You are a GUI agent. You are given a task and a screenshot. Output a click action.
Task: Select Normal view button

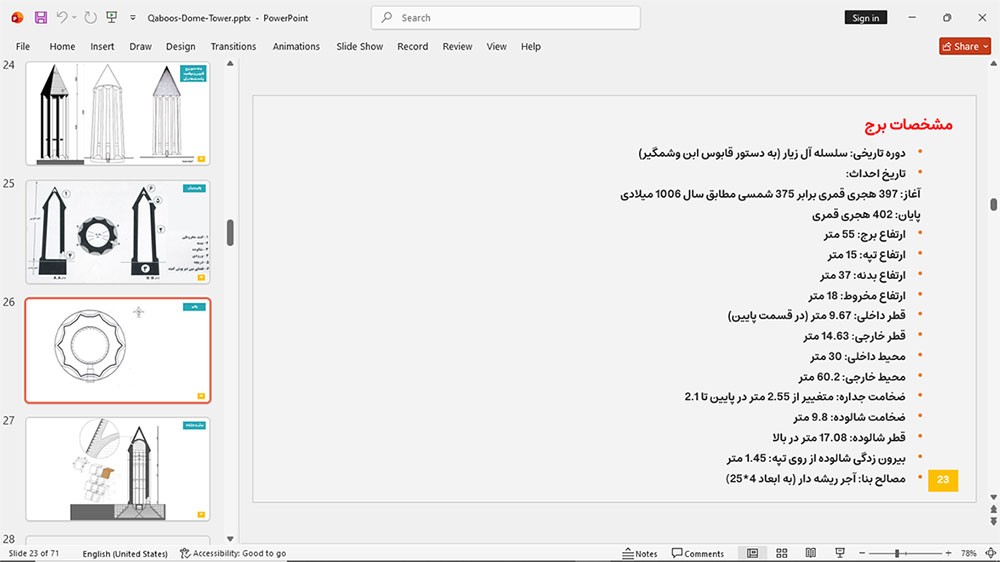pos(753,553)
